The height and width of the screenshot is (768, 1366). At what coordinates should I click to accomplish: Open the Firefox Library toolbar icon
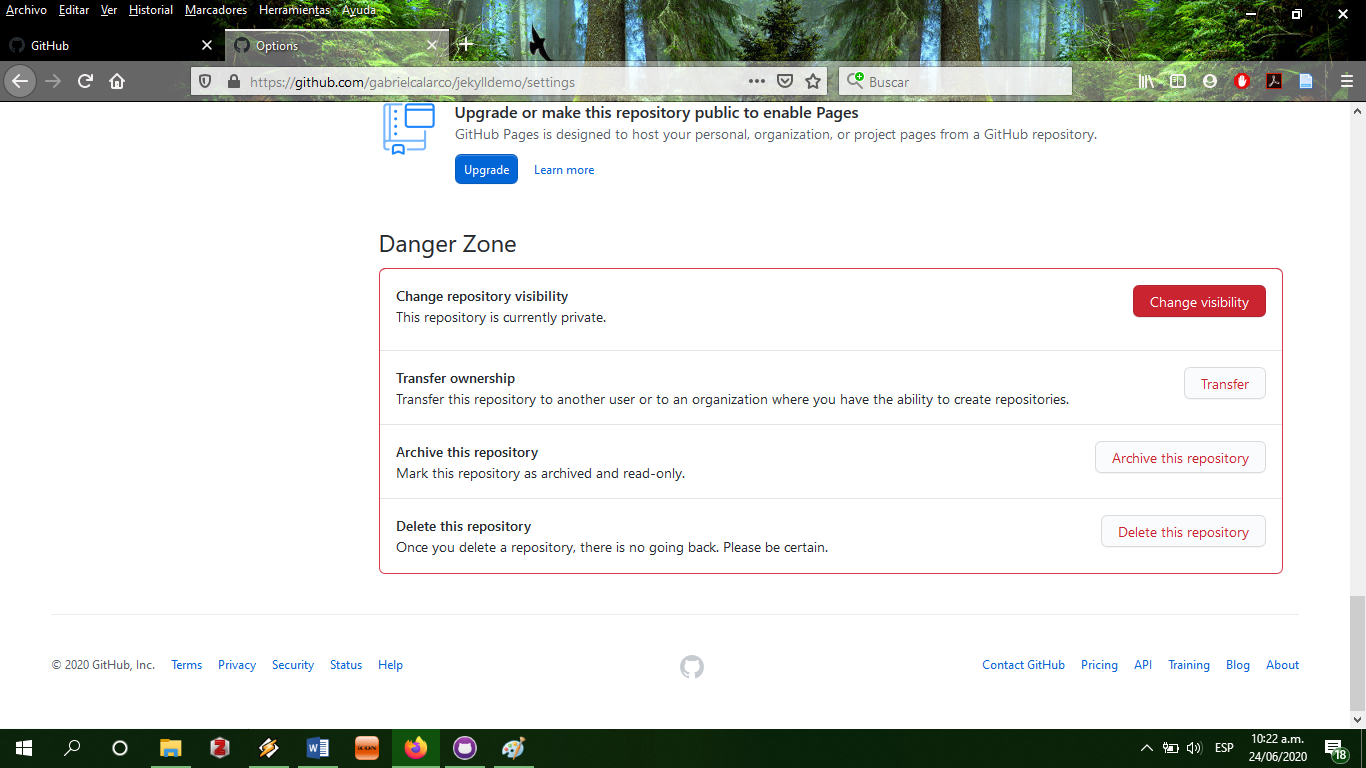(x=1144, y=81)
